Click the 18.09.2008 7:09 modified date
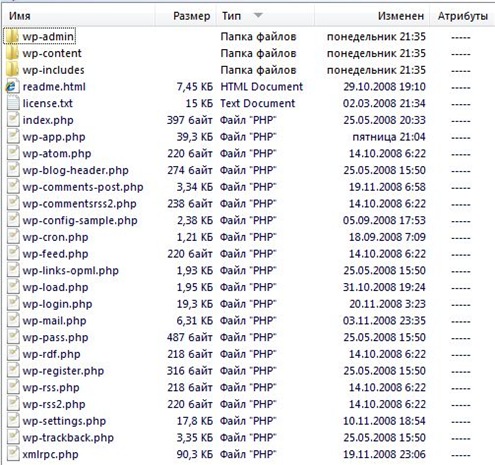 [x=387, y=237]
